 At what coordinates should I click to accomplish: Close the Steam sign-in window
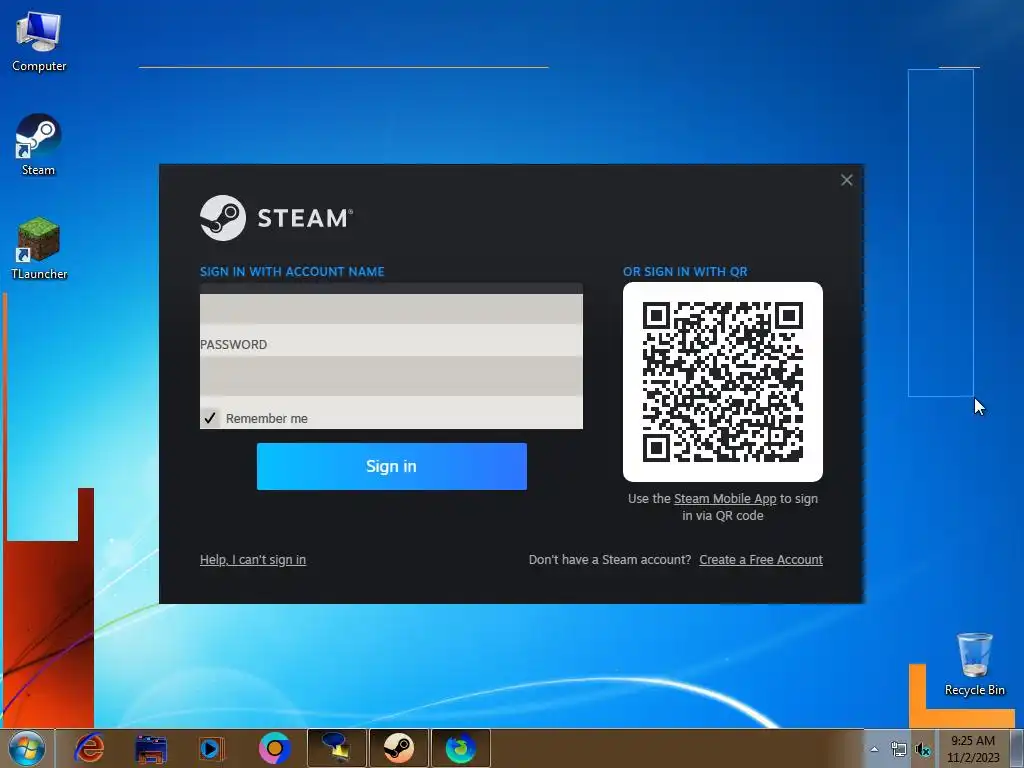pyautogui.click(x=846, y=180)
